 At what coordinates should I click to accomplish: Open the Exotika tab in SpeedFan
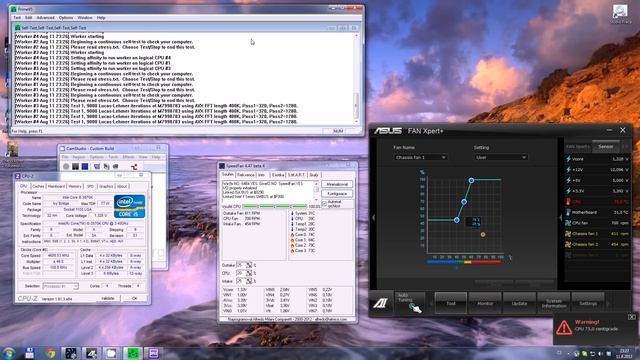(278, 175)
